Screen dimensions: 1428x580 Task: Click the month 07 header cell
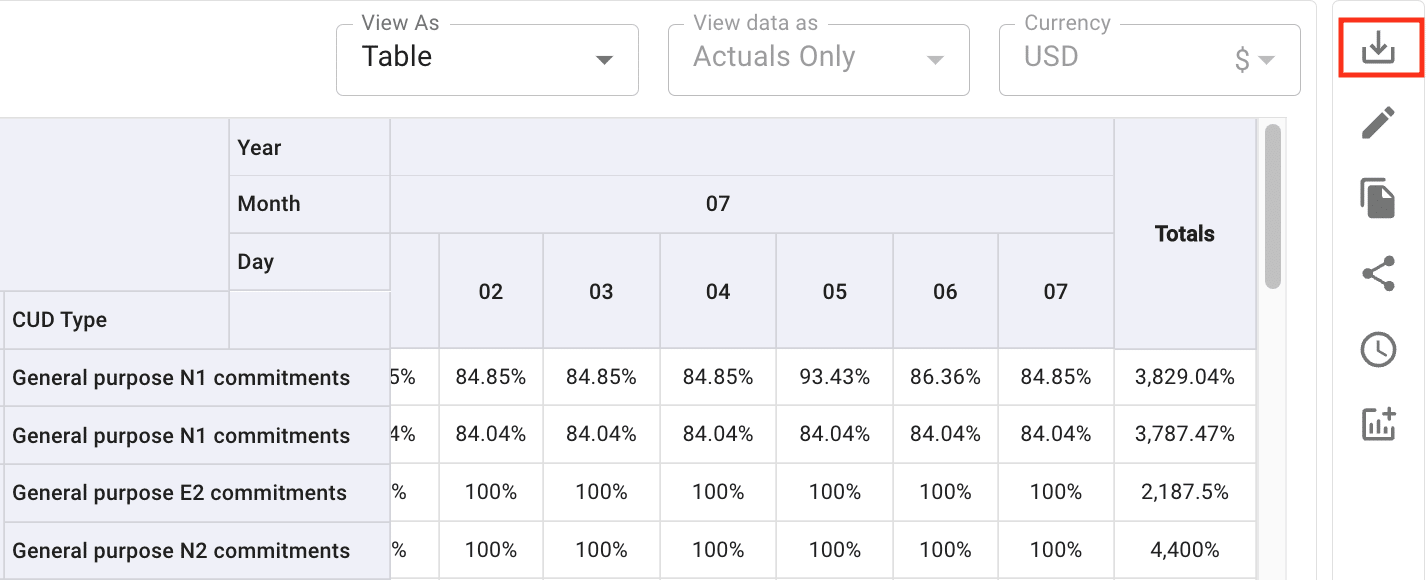(x=718, y=204)
